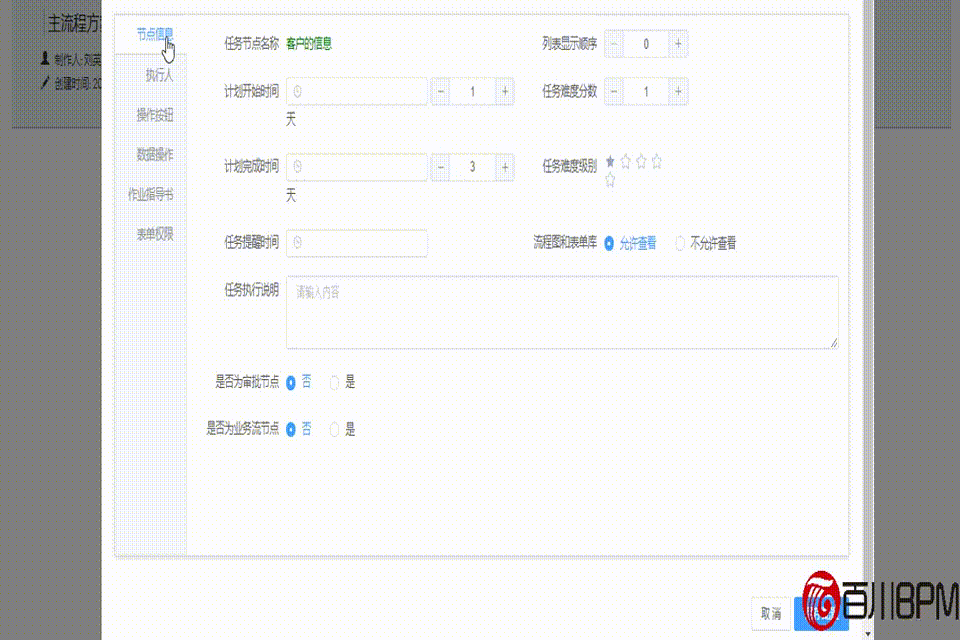Decrease 计划开始时间 days with minus button
This screenshot has width=960, height=640.
click(440, 92)
